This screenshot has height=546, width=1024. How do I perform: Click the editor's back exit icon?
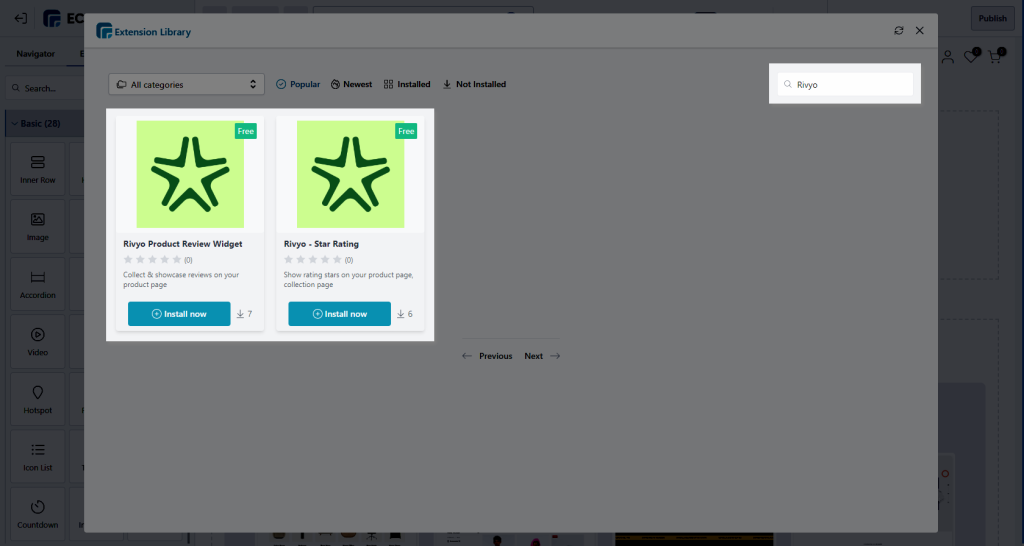coord(21,18)
